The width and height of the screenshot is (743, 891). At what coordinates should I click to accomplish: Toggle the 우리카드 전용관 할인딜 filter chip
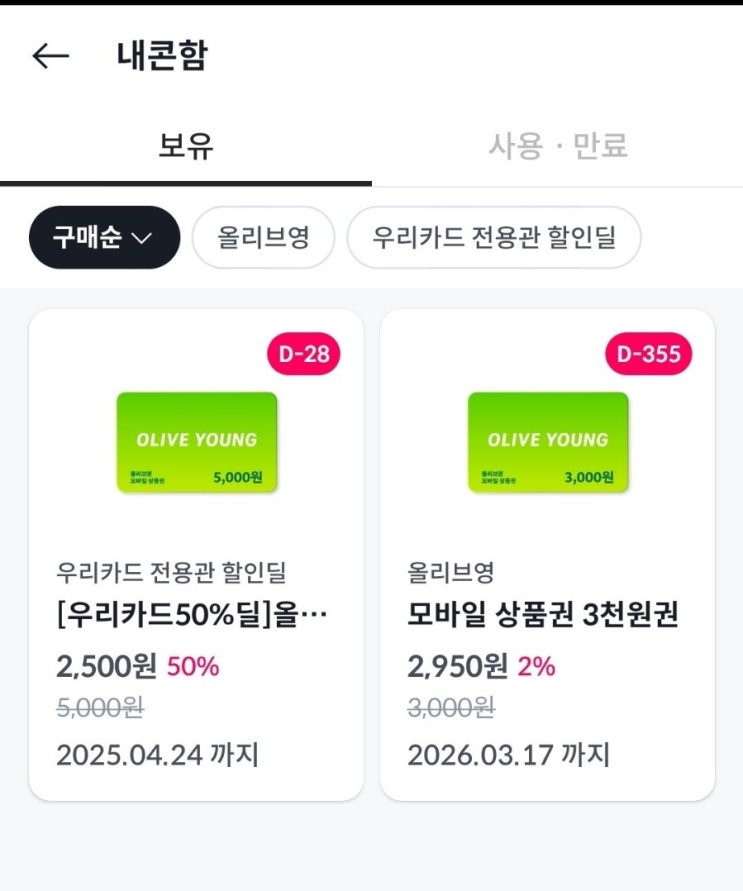click(x=494, y=237)
